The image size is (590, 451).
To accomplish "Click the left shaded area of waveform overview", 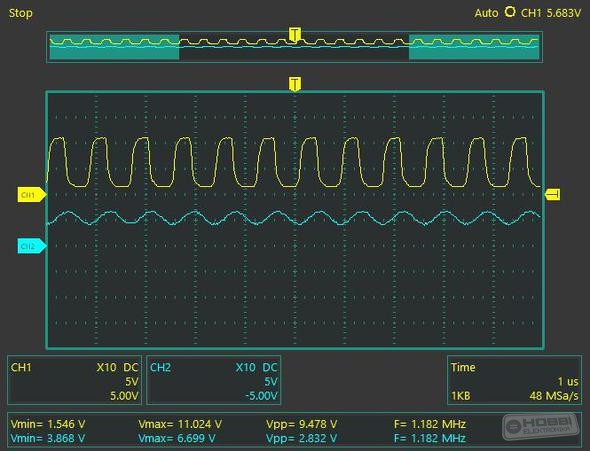I will [114, 47].
